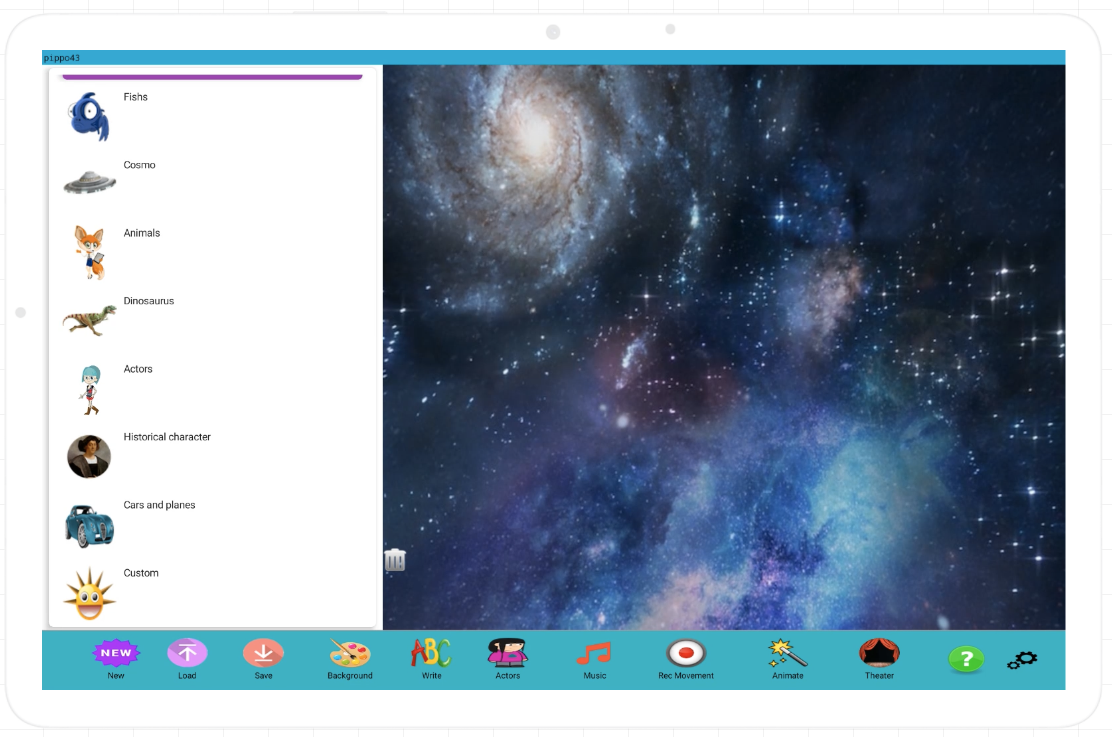Open the Load project icon
1112x737 pixels.
click(187, 653)
